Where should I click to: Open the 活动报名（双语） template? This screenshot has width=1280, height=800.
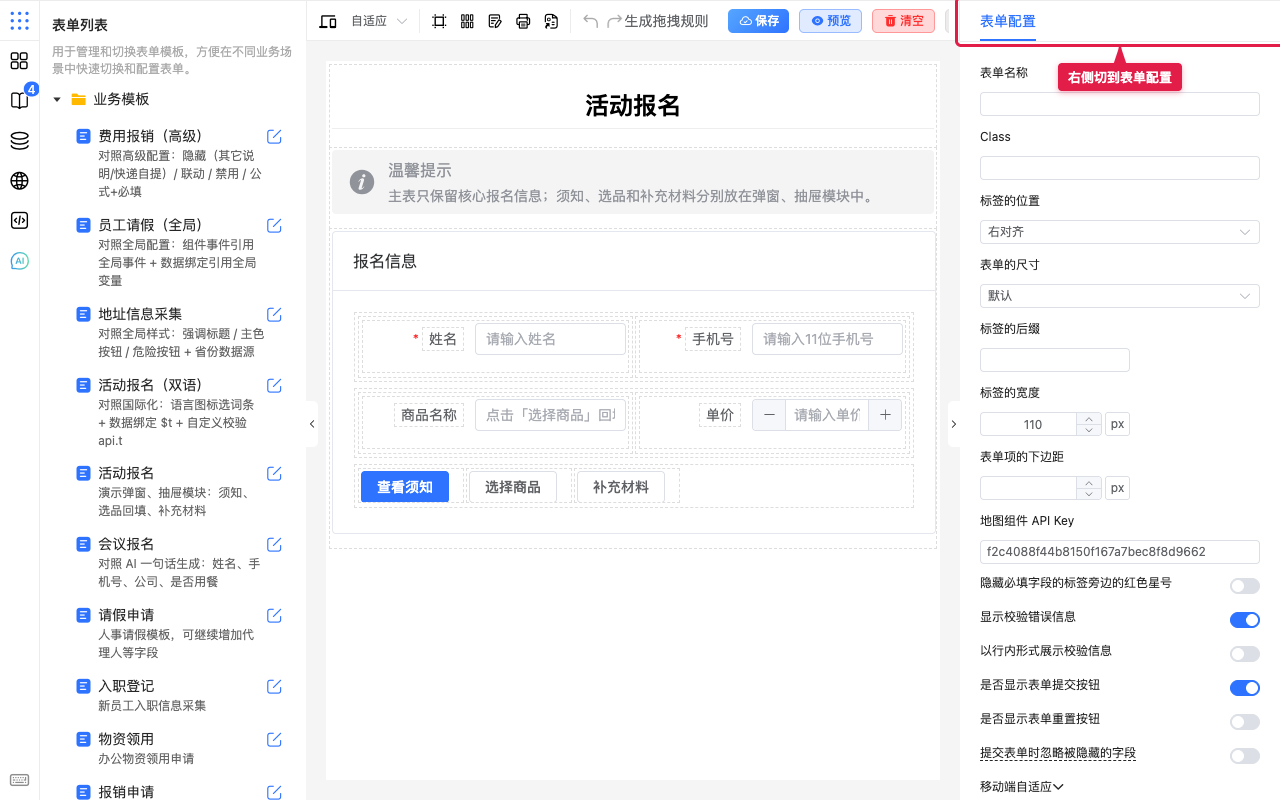pos(150,385)
